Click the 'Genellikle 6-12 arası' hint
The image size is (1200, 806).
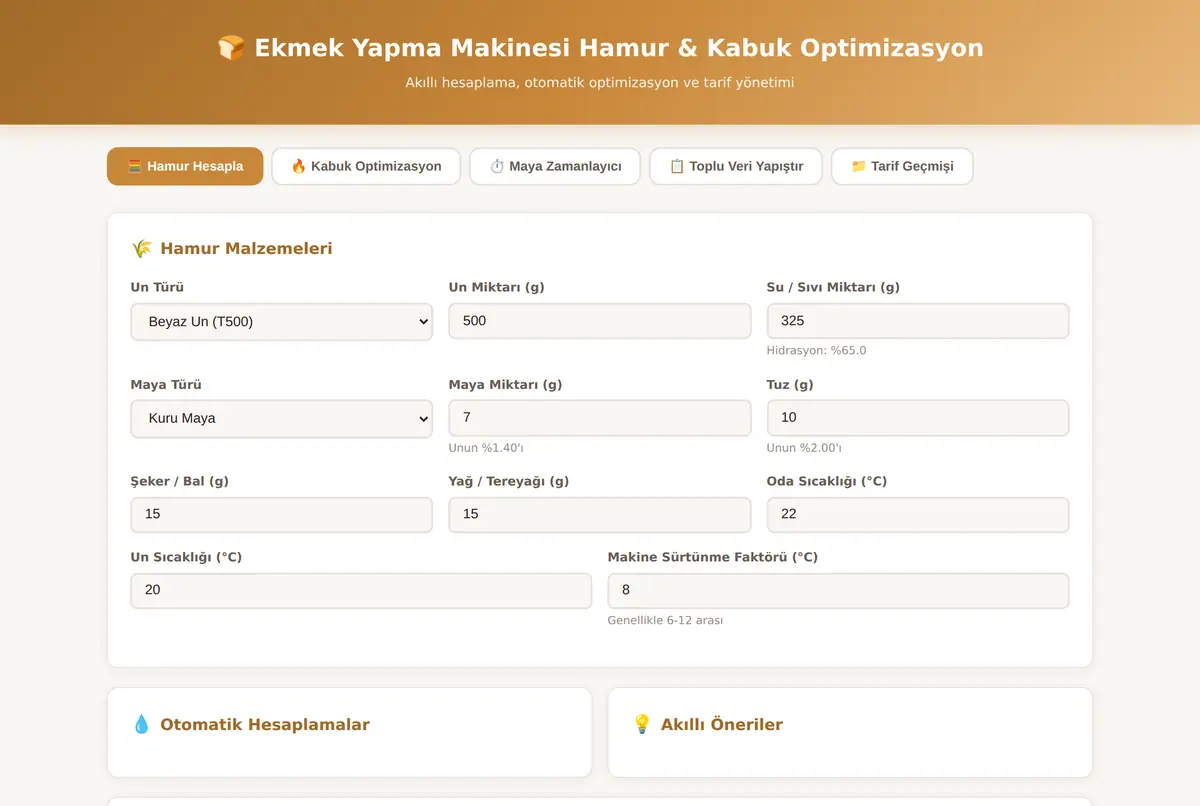665,620
